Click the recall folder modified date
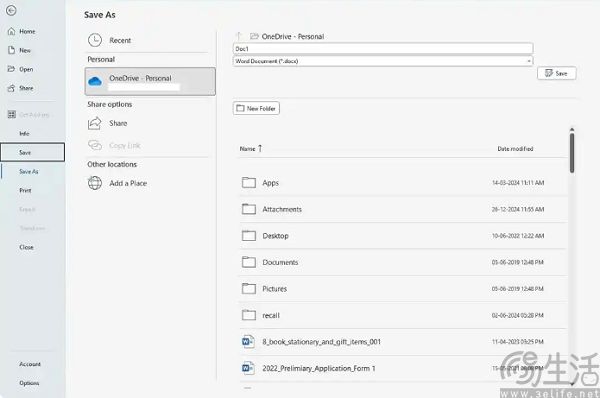The height and width of the screenshot is (398, 600). 518,315
